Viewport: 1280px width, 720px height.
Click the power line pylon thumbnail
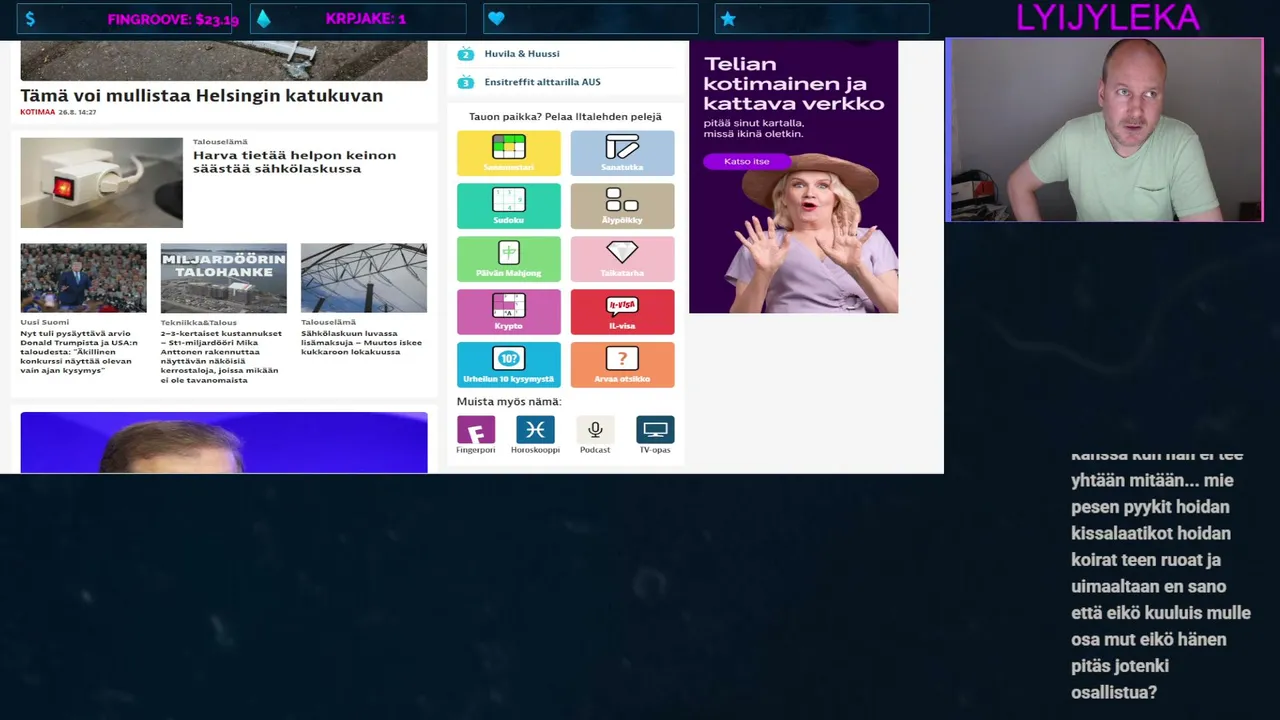364,278
